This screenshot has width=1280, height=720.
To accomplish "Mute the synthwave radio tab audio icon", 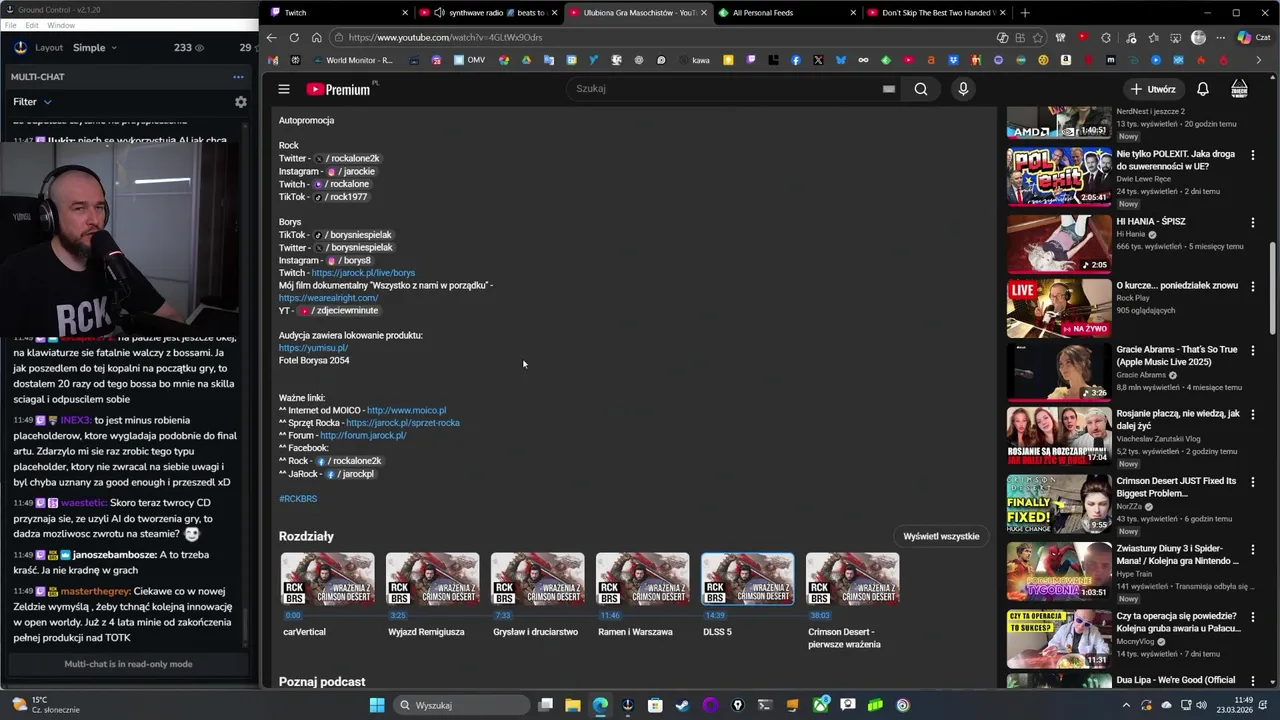I will tap(439, 13).
